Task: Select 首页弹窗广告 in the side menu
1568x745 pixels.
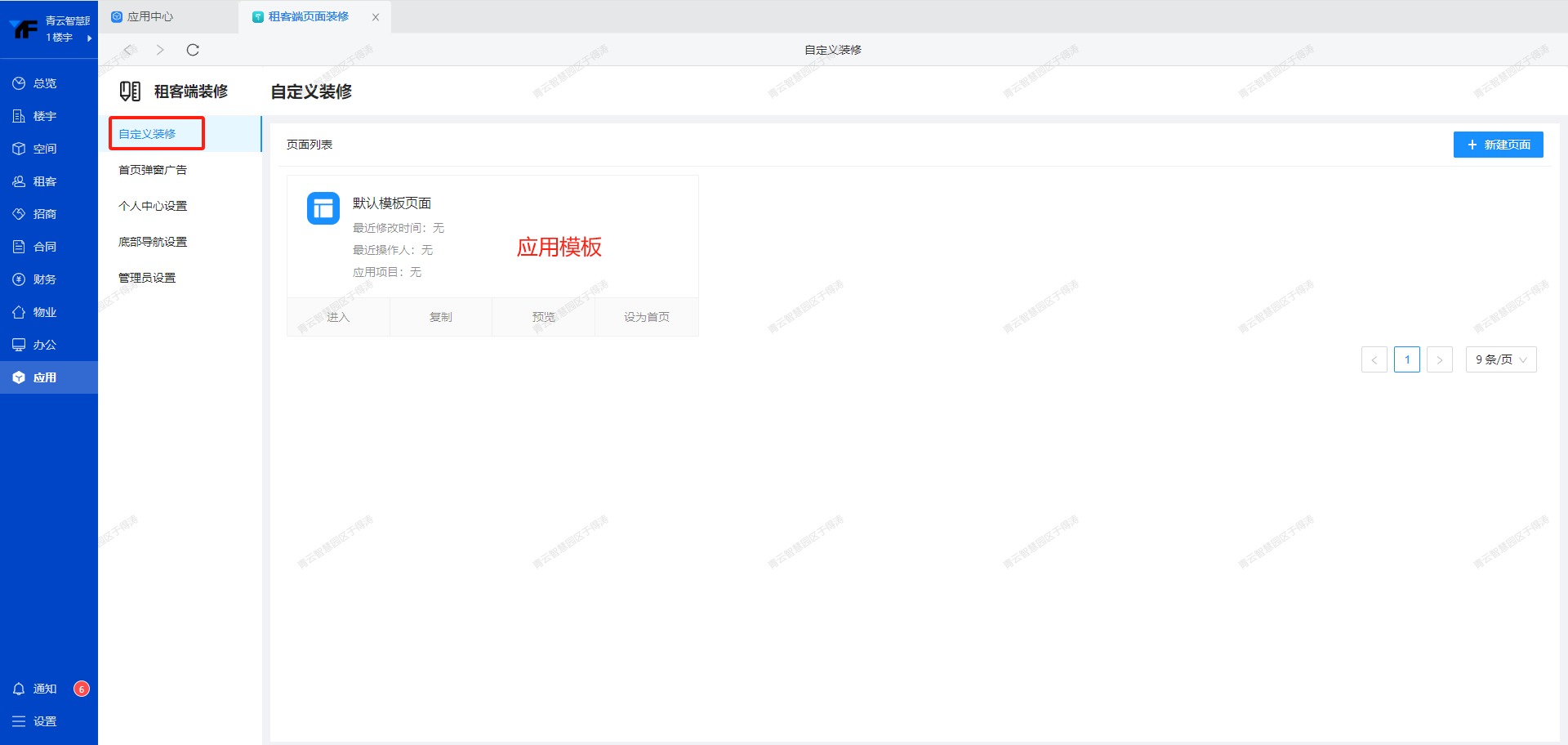Action: [153, 170]
